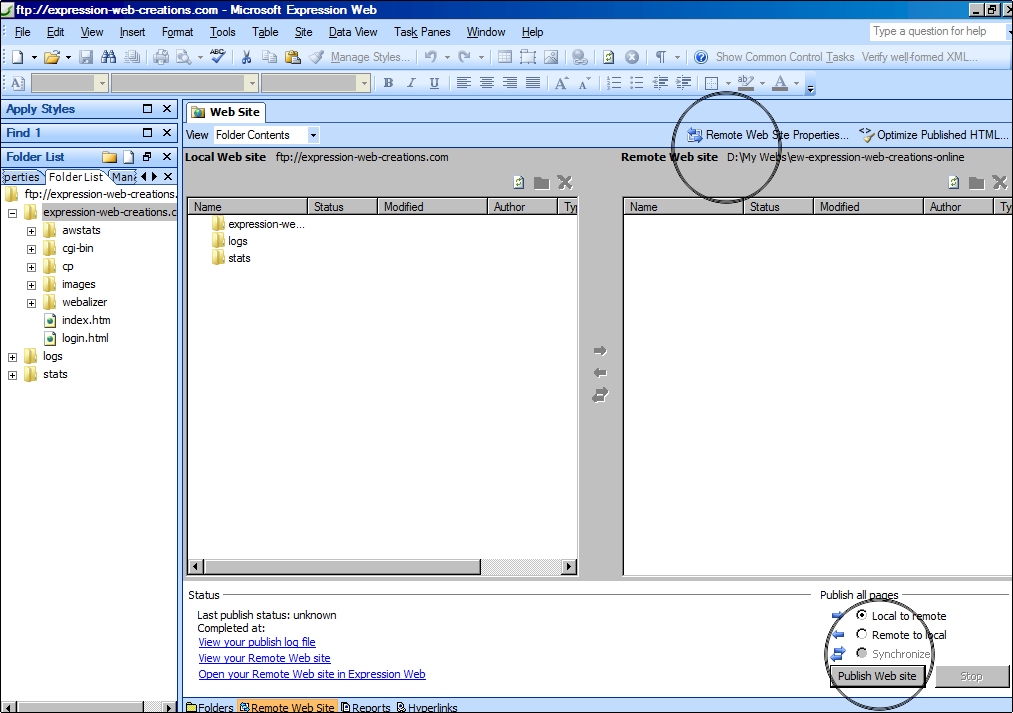Image resolution: width=1013 pixels, height=713 pixels.
Task: Expand the awstats folder
Action: coord(31,231)
